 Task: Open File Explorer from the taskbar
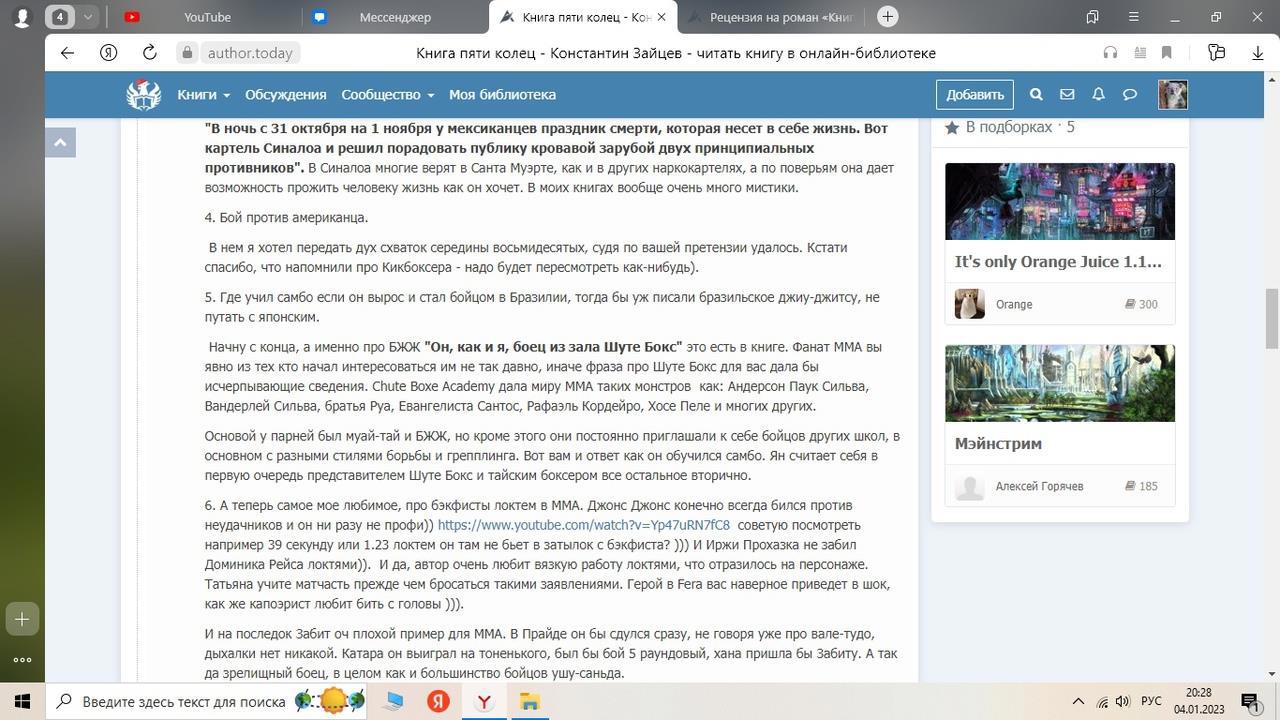tap(529, 702)
